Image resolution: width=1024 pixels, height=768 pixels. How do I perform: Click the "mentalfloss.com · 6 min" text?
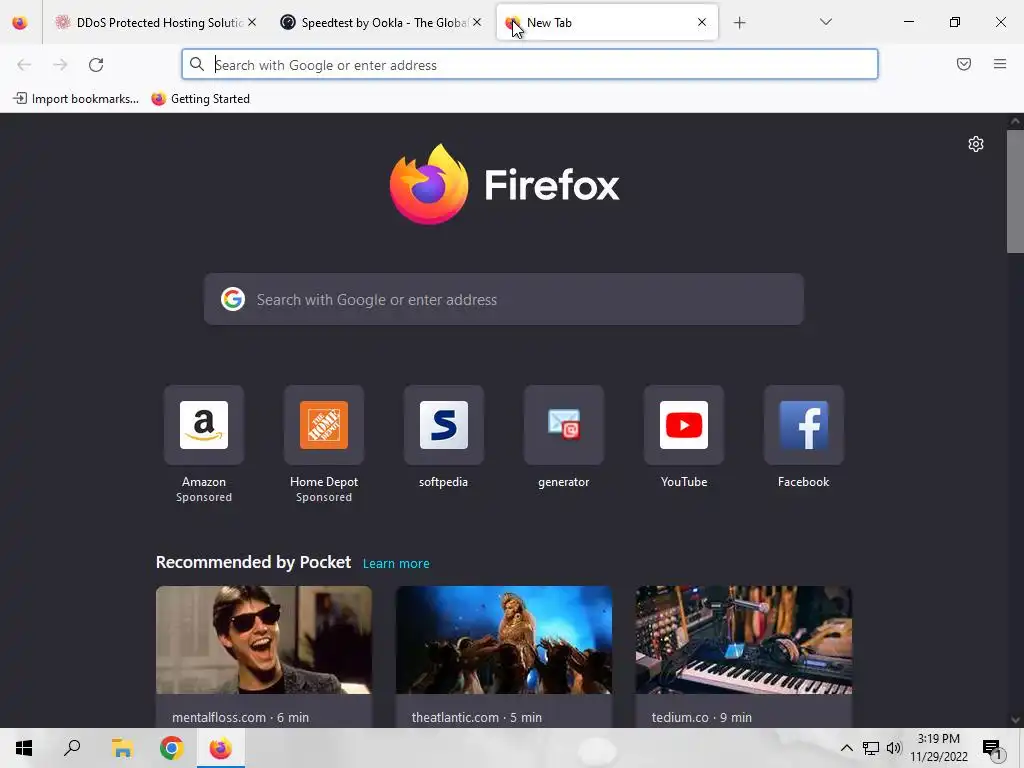[240, 717]
